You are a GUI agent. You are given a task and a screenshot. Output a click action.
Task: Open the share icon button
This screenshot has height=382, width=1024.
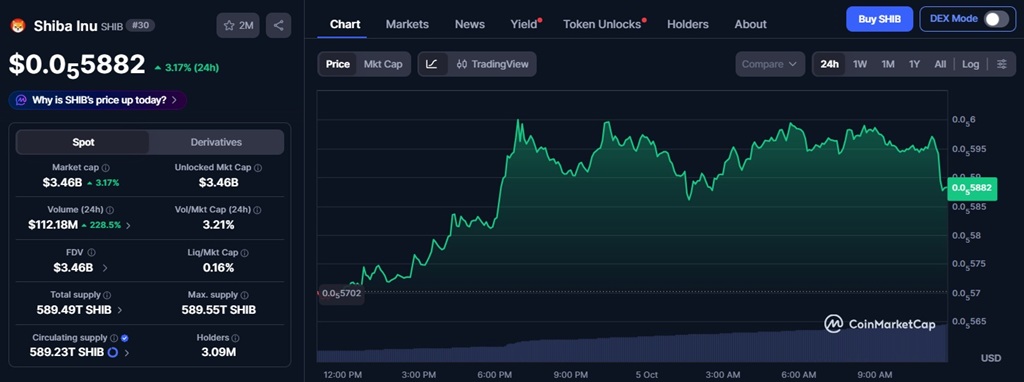pyautogui.click(x=279, y=25)
